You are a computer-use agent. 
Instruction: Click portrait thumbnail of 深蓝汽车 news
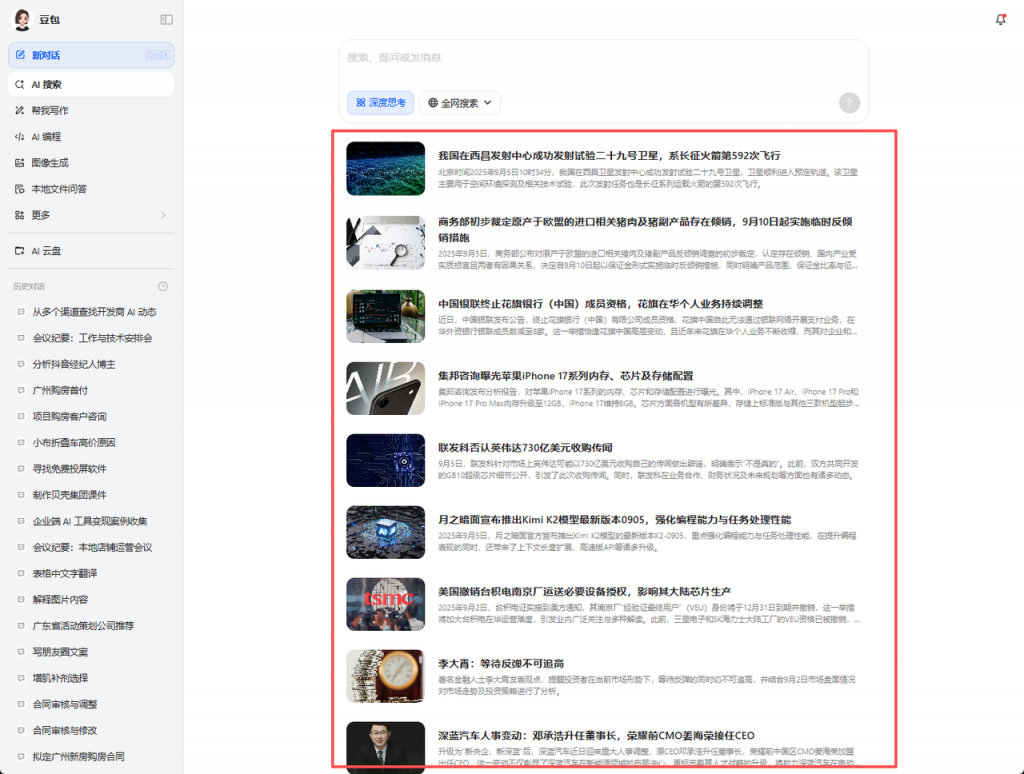[x=385, y=747]
